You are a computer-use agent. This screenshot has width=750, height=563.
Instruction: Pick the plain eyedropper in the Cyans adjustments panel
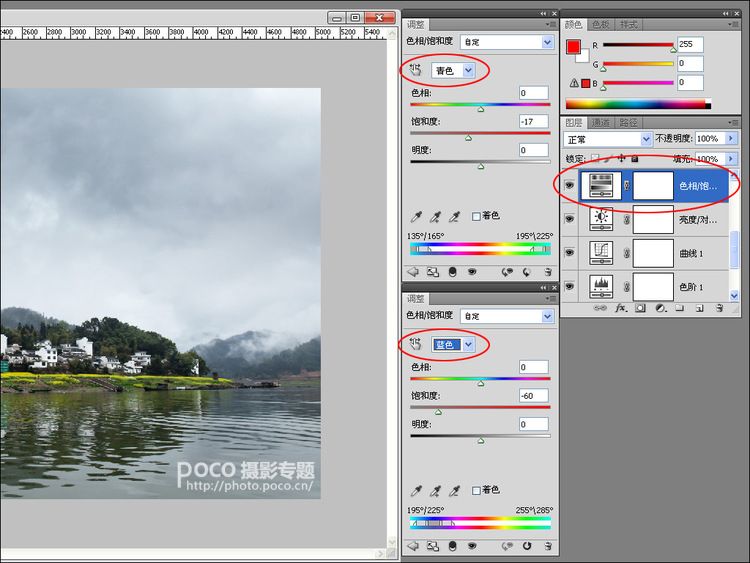(416, 217)
